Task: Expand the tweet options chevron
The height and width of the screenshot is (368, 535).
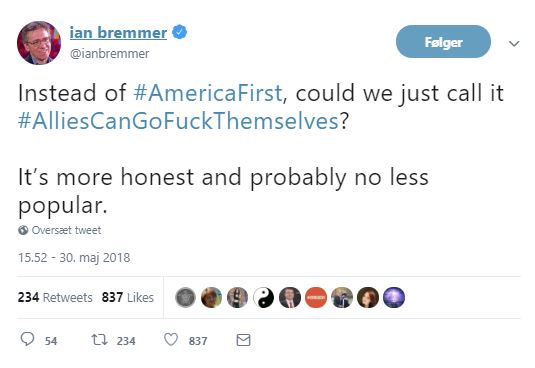Action: (x=514, y=44)
